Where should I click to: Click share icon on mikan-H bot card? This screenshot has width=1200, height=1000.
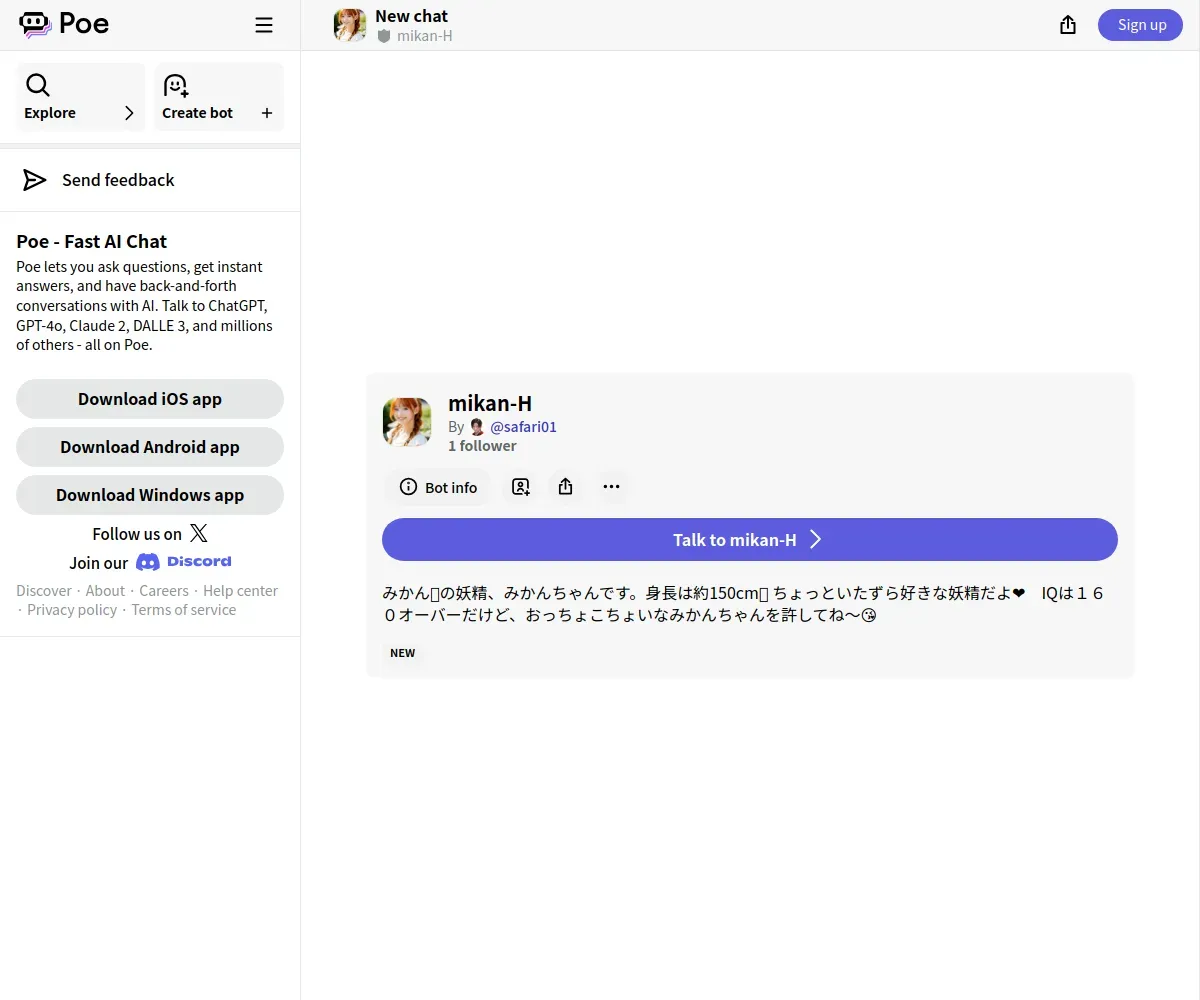pos(565,487)
